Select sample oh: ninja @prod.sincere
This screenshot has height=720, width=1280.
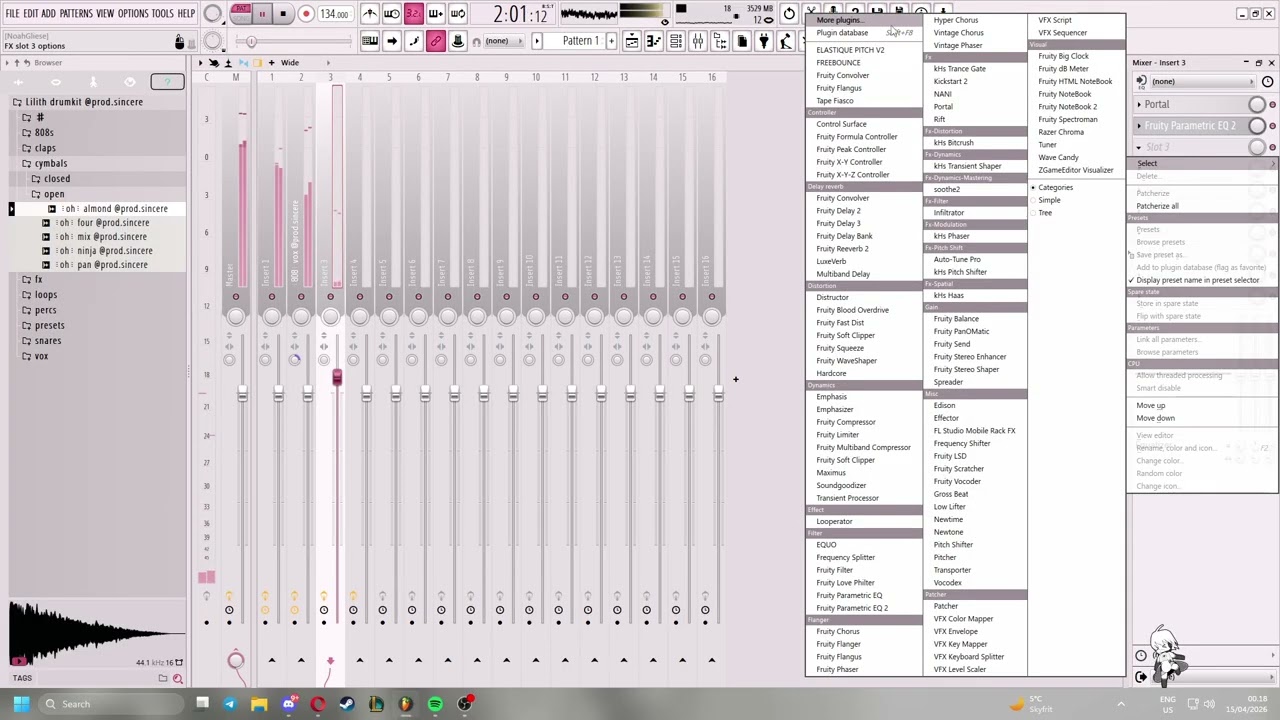104,251
